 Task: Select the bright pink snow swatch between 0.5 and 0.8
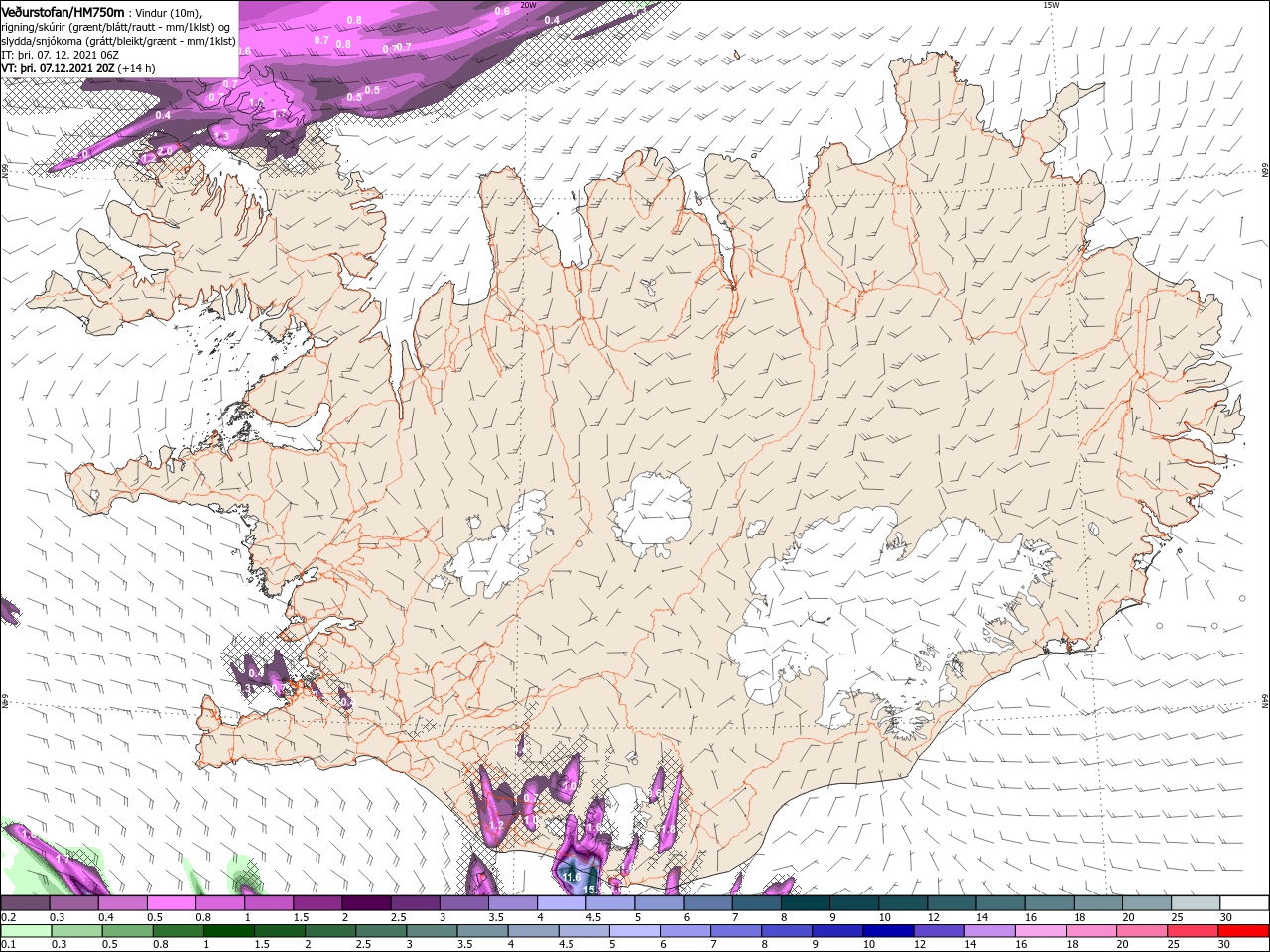(x=171, y=902)
